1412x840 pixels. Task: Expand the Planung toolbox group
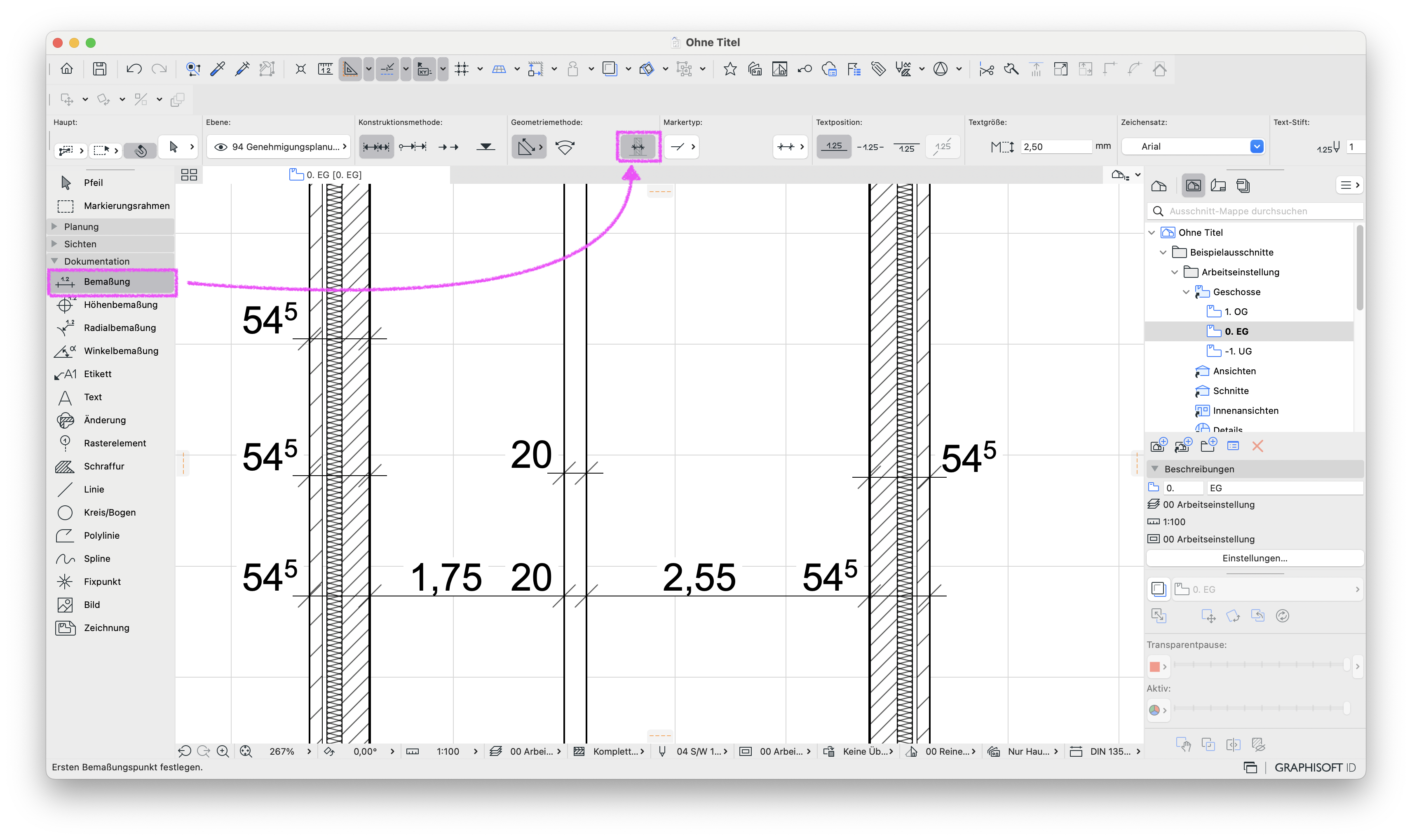[x=54, y=226]
